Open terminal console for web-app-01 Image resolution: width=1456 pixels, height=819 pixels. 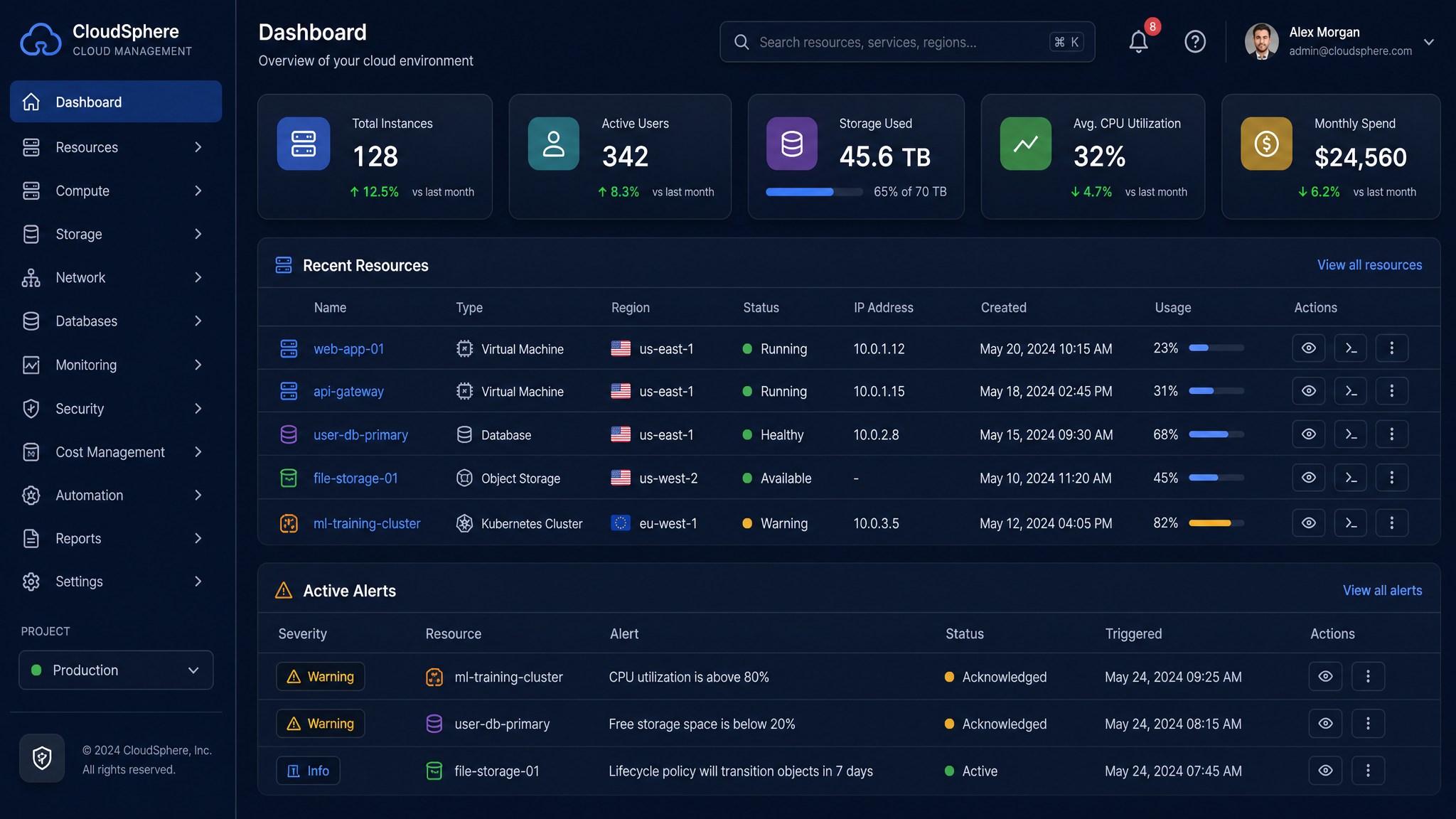click(1351, 348)
